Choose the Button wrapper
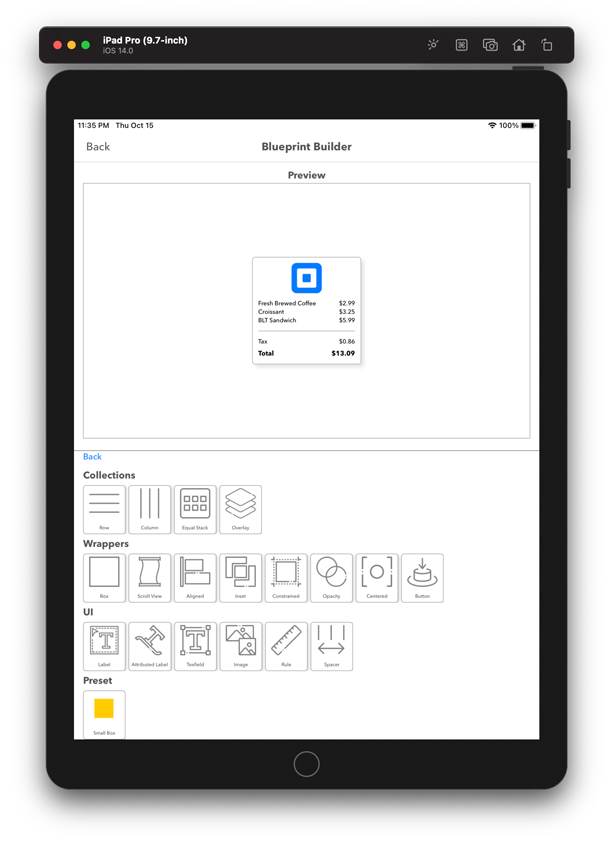The image size is (613, 847). [422, 578]
